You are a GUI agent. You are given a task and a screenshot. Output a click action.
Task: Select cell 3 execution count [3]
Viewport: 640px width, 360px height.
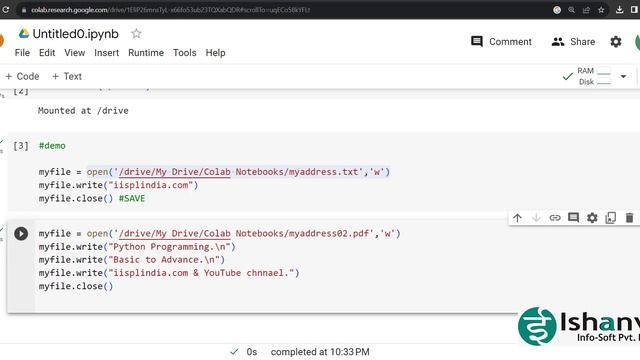tap(21, 146)
